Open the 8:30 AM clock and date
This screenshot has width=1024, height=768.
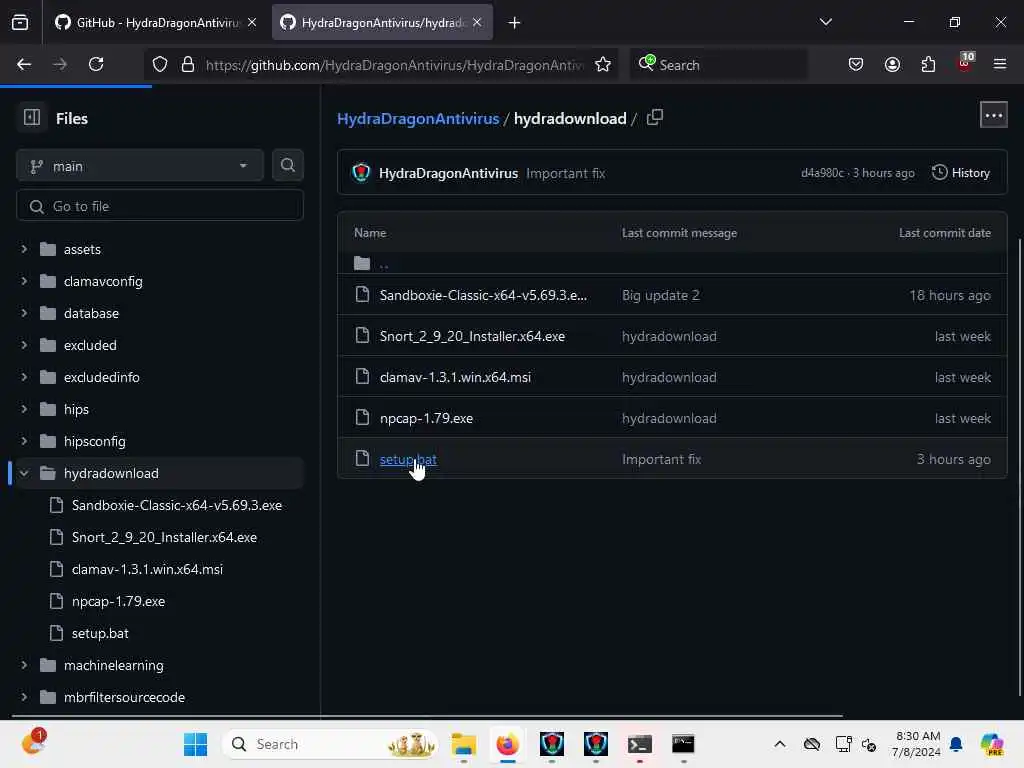918,744
